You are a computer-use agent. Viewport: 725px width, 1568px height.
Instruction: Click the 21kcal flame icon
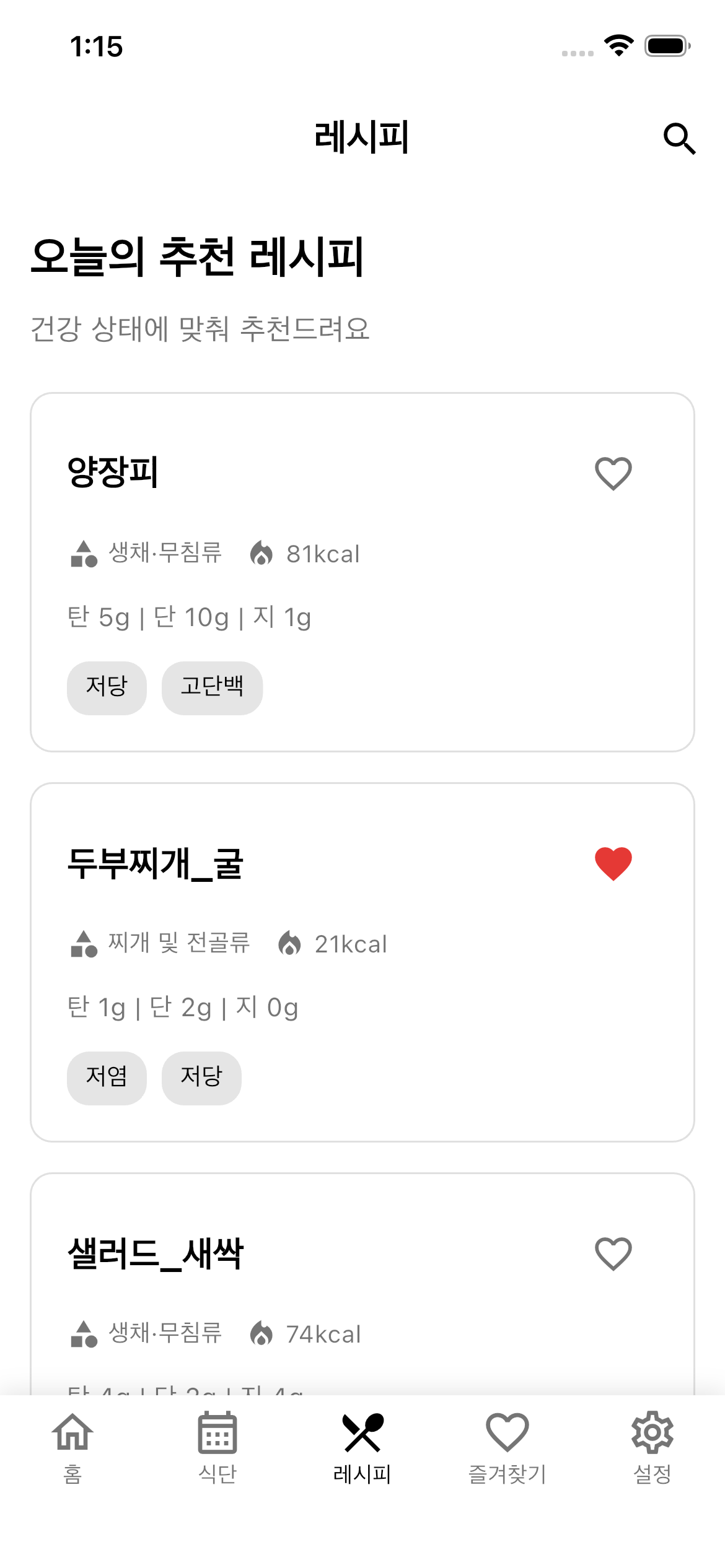pyautogui.click(x=289, y=944)
